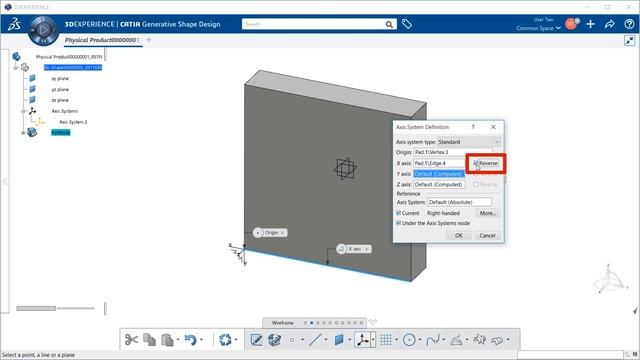Select the Point creation tool
Image resolution: width=640 pixels, height=360 pixels.
[x=292, y=340]
